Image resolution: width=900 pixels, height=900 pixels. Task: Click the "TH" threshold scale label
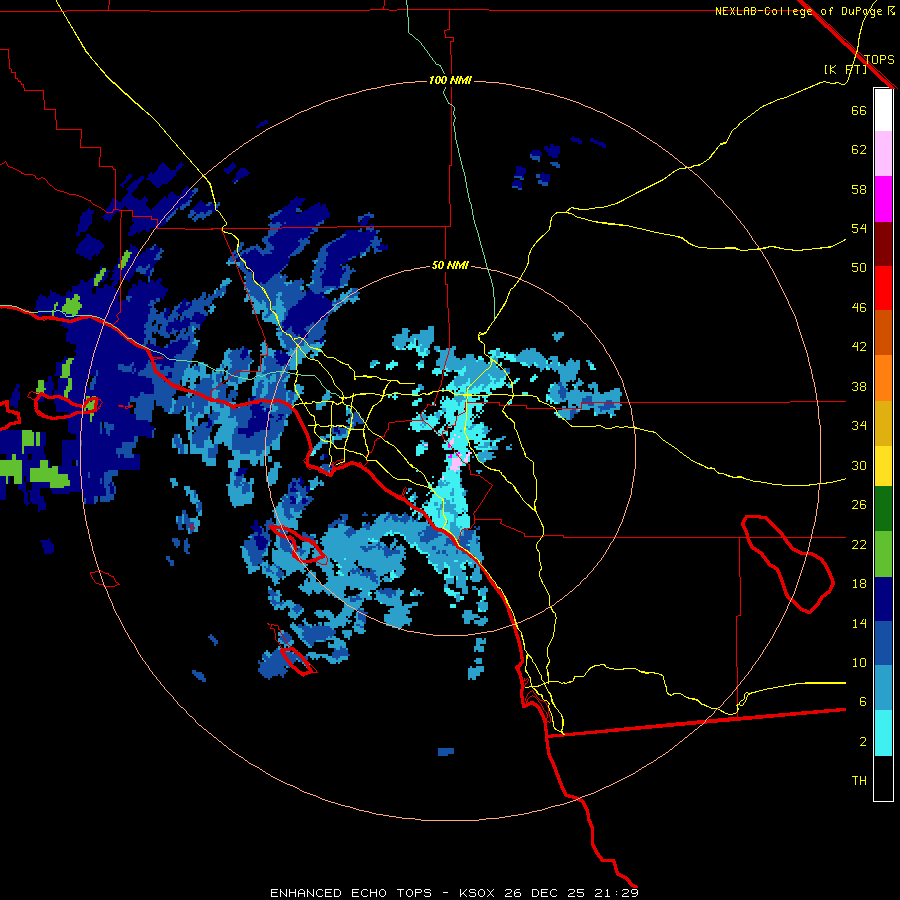(859, 781)
